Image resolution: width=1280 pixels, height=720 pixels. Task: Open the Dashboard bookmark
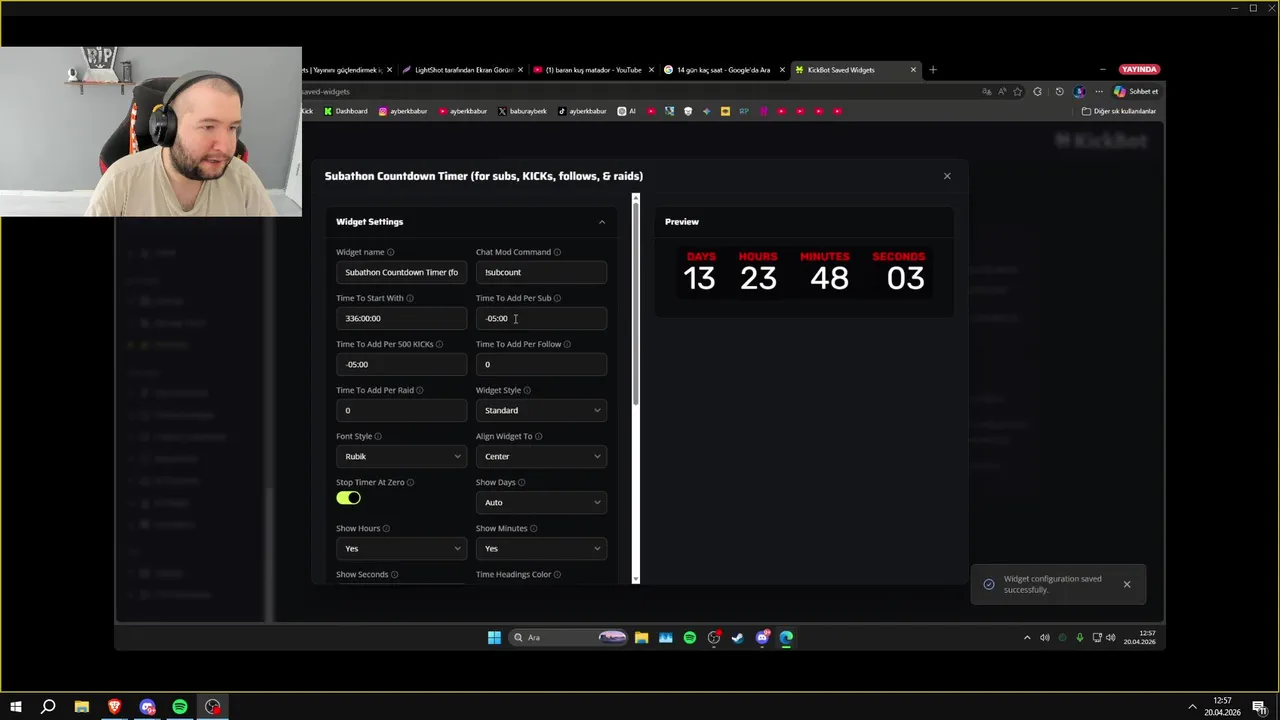[x=346, y=111]
